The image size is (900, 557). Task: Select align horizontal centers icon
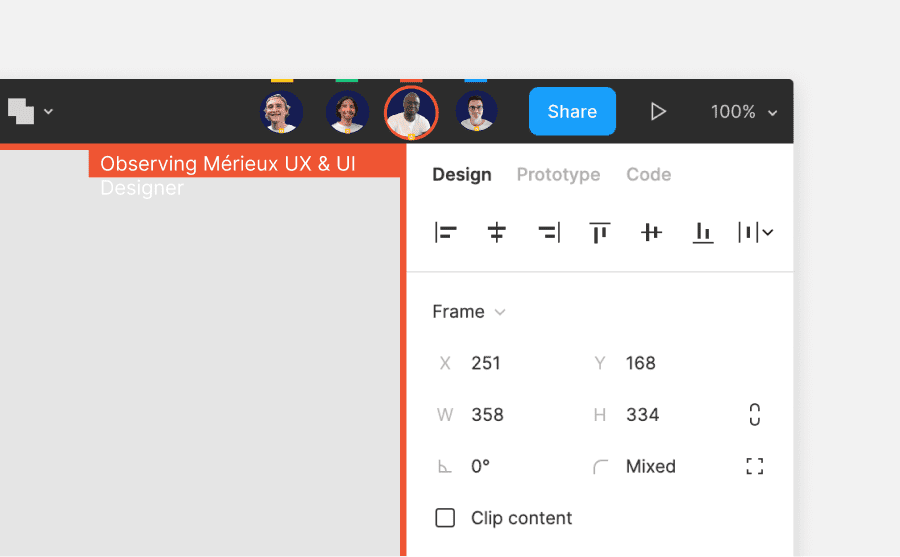click(x=496, y=233)
